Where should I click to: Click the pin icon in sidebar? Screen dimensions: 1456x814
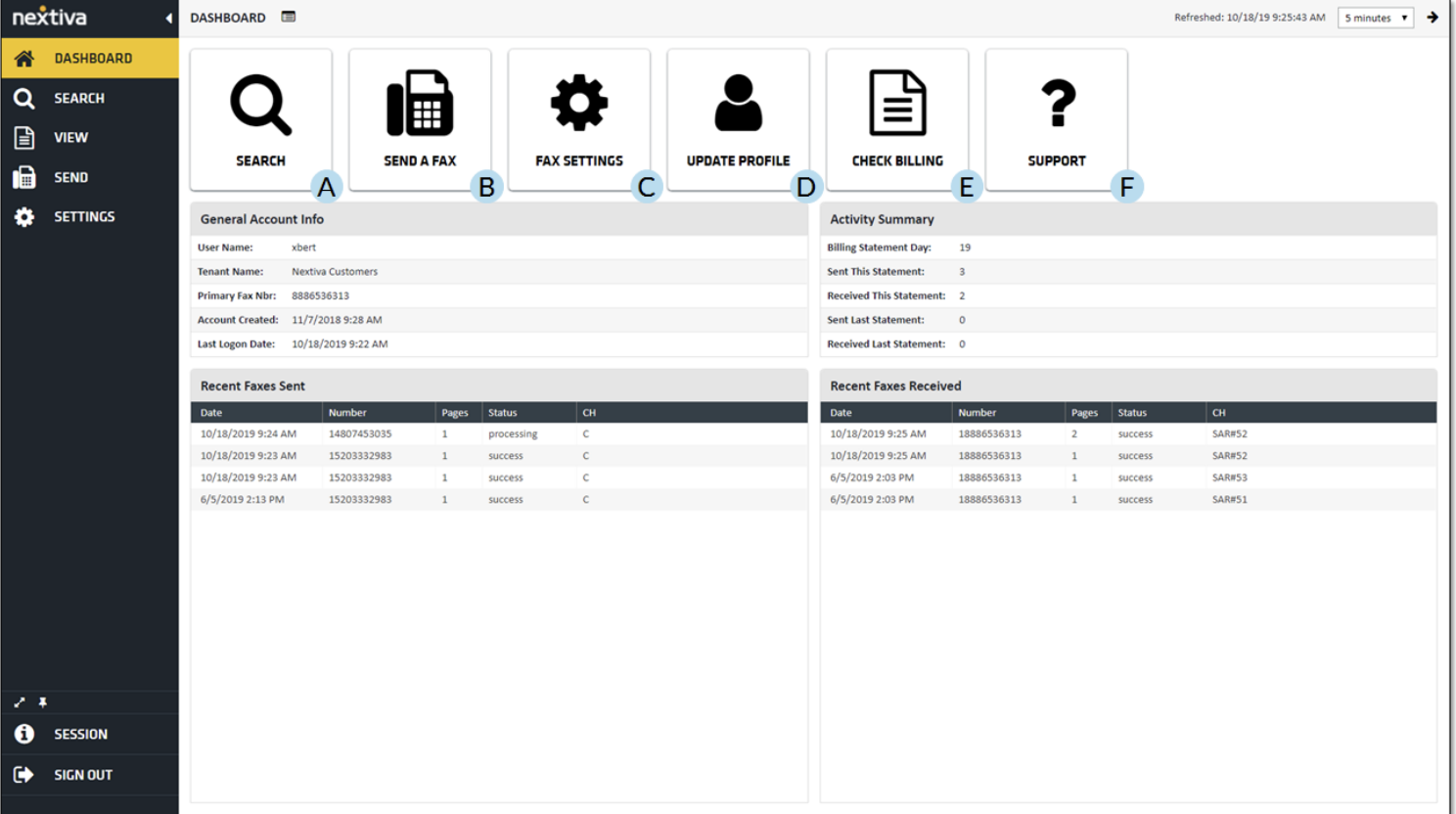coord(43,702)
